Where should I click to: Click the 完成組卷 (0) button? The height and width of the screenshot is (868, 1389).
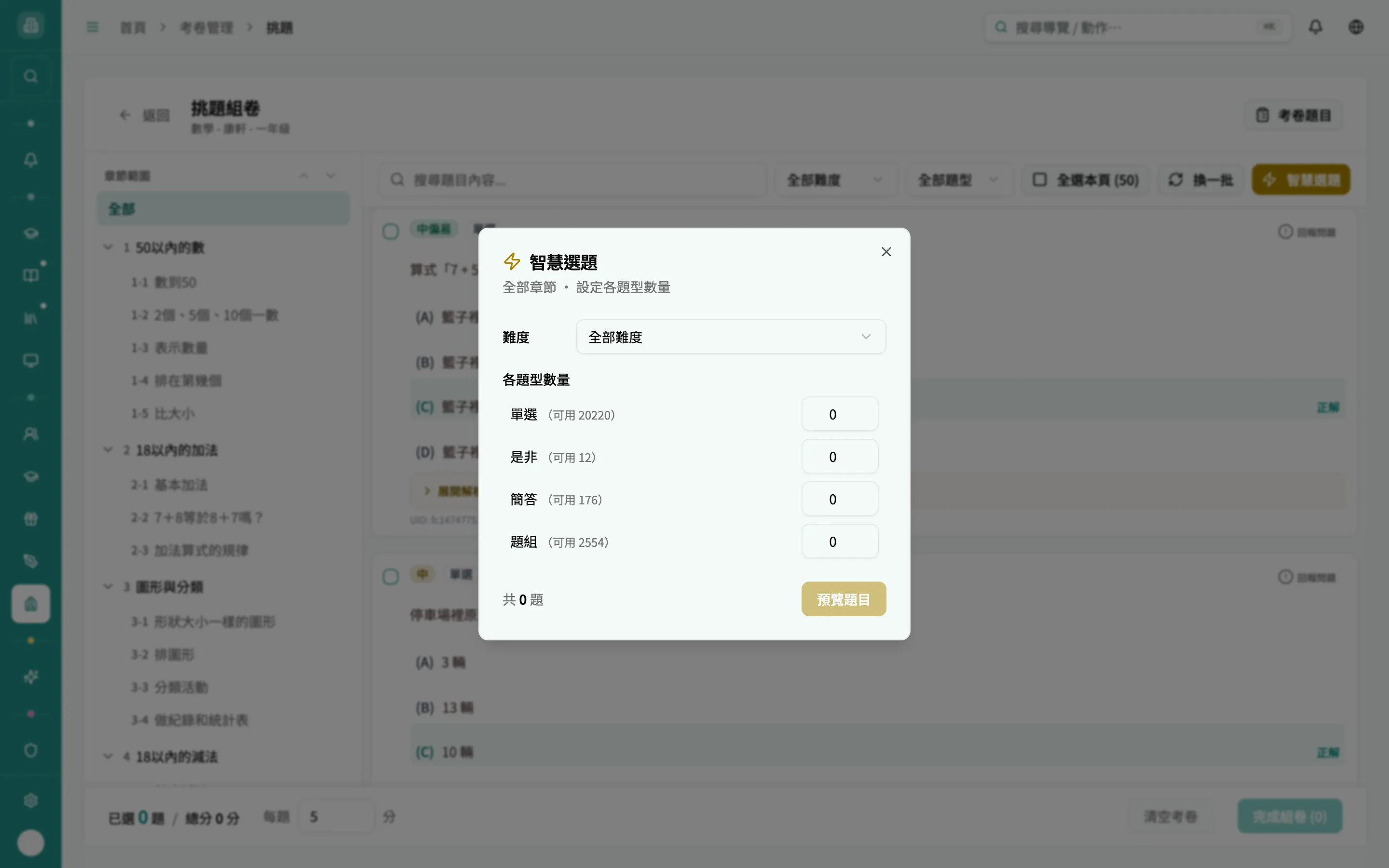[1289, 816]
